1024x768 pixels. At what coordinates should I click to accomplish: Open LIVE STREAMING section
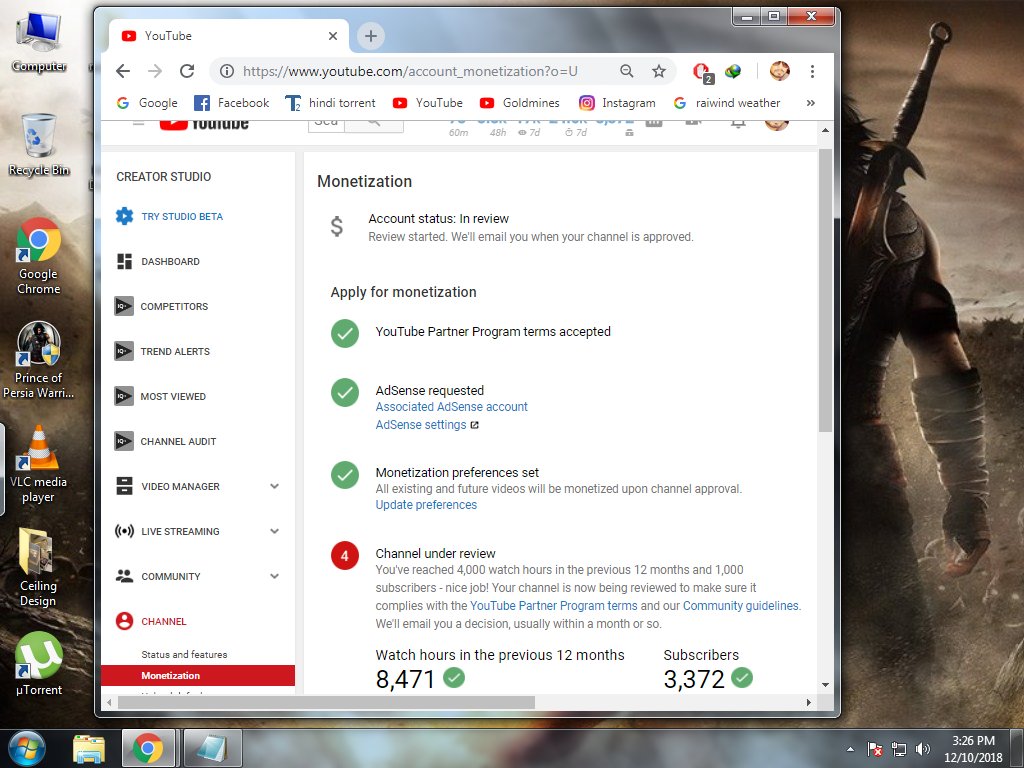[180, 532]
